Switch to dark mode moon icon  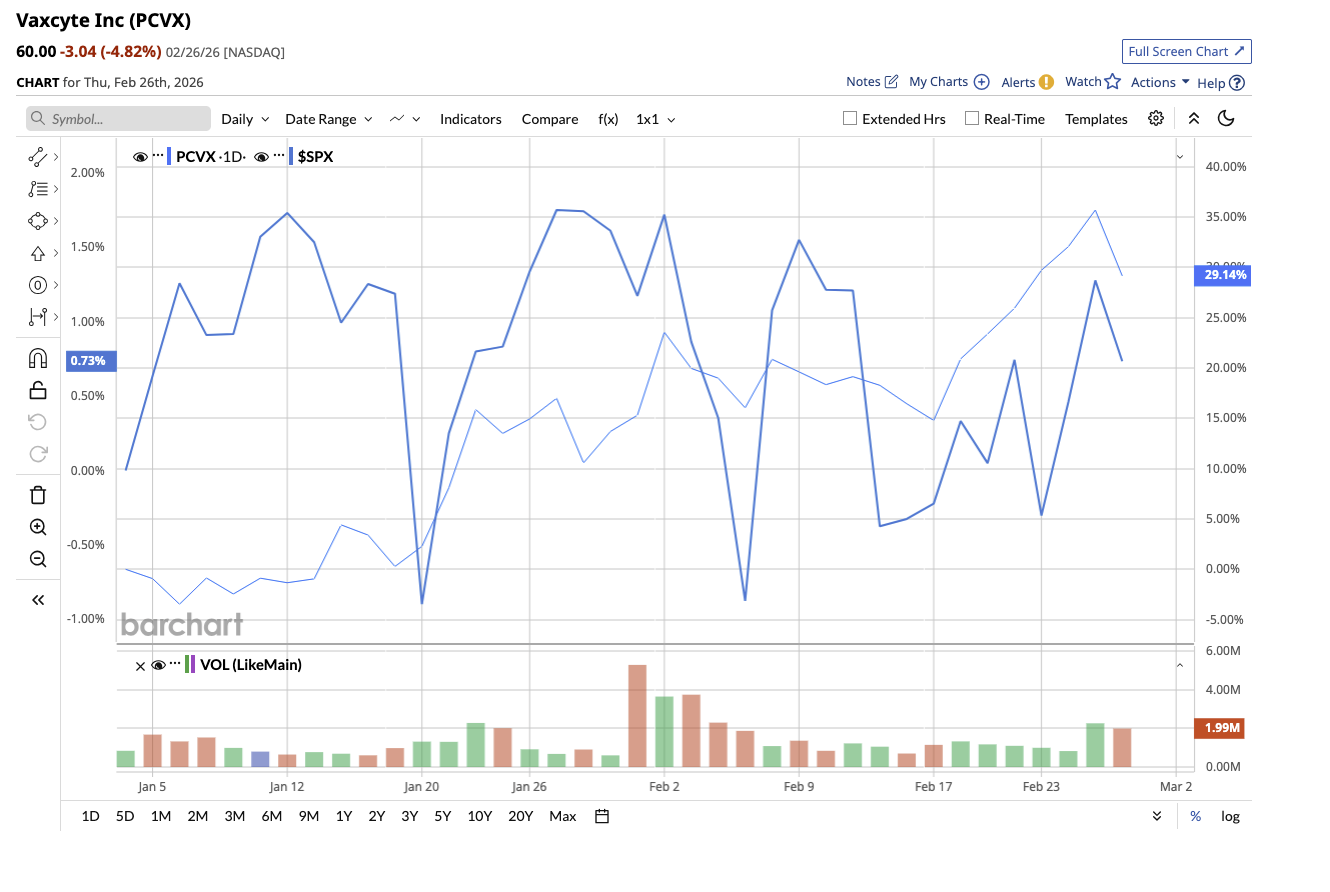click(1226, 118)
